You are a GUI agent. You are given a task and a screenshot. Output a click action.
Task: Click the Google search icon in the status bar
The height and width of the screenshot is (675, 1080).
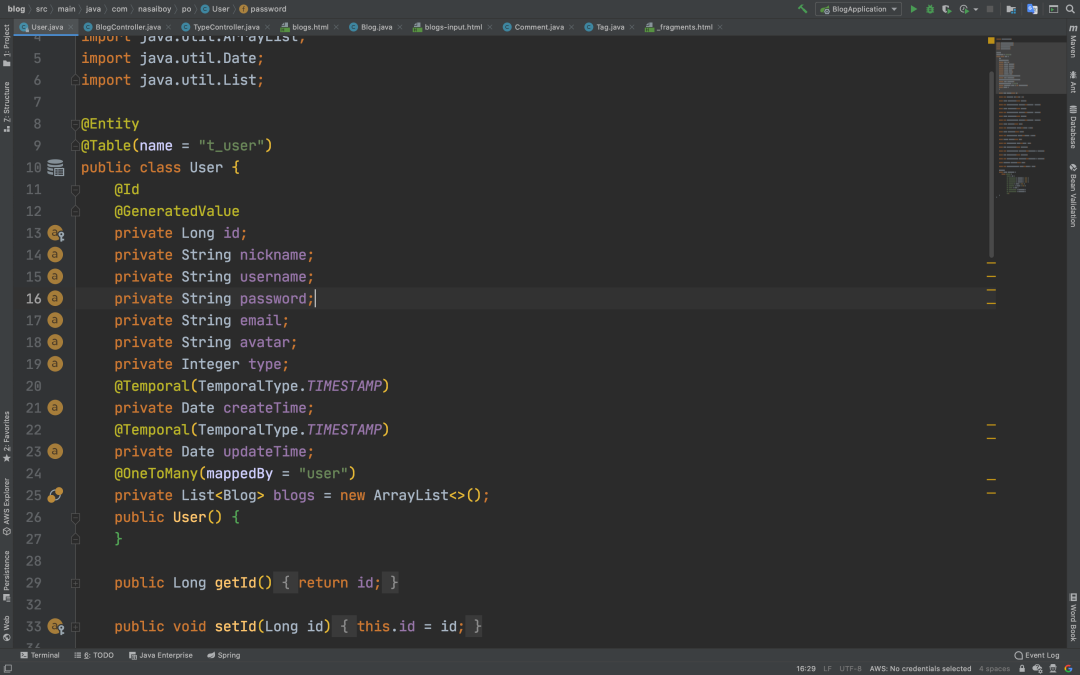1069,668
